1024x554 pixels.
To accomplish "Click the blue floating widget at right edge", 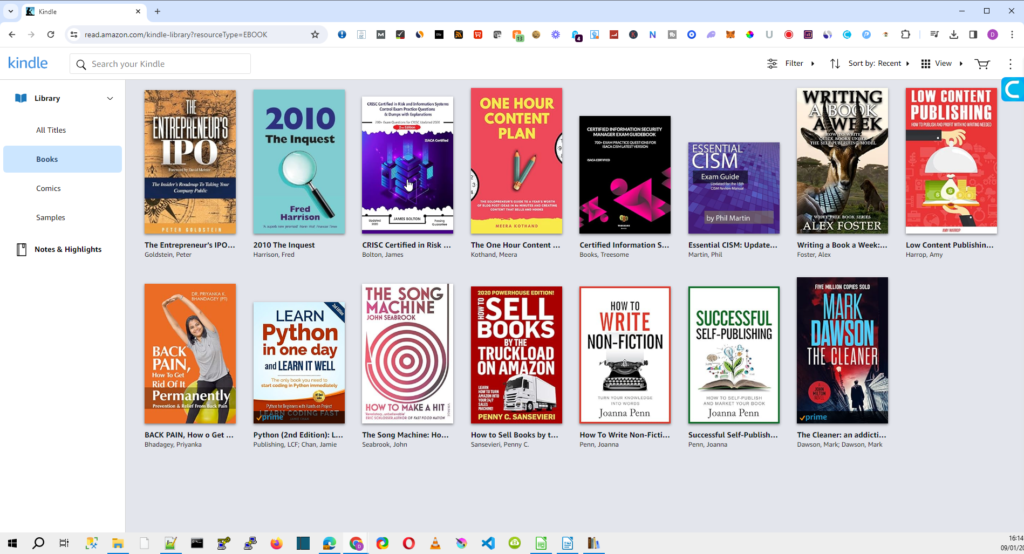I will [1013, 89].
